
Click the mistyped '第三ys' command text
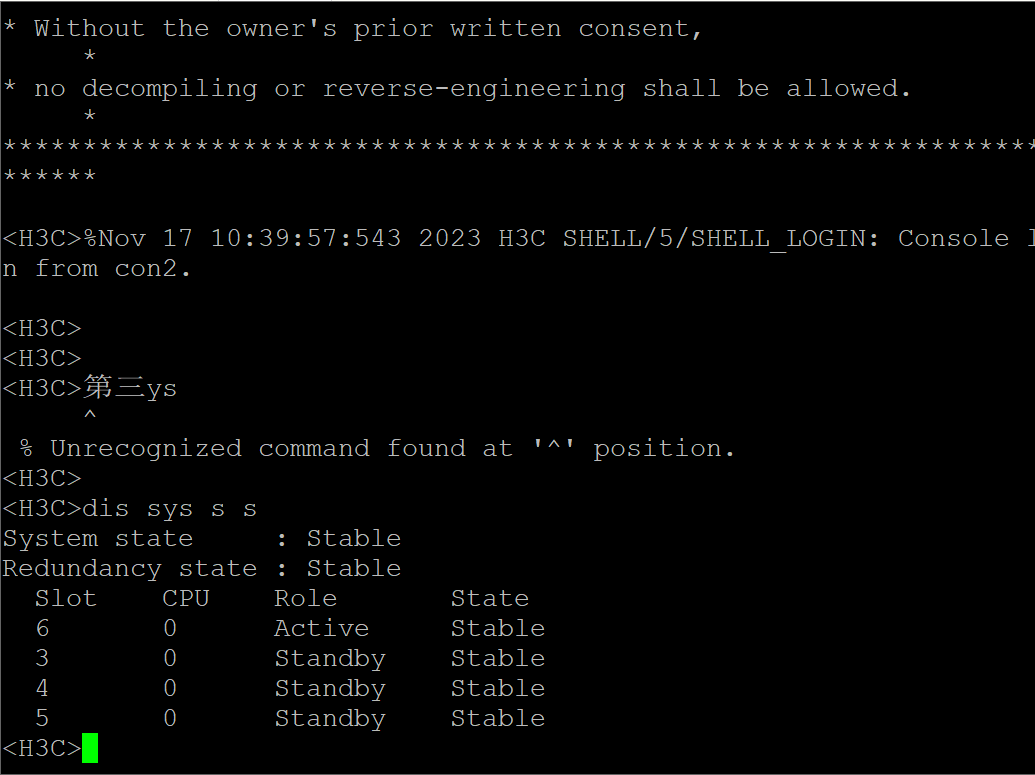click(130, 388)
